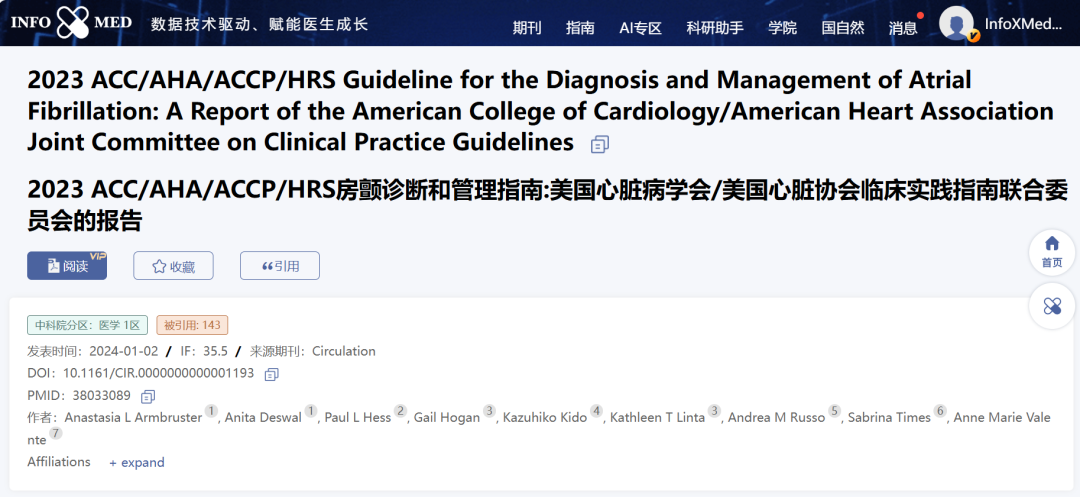Open 消息 notifications
1080x497 pixels.
click(903, 28)
